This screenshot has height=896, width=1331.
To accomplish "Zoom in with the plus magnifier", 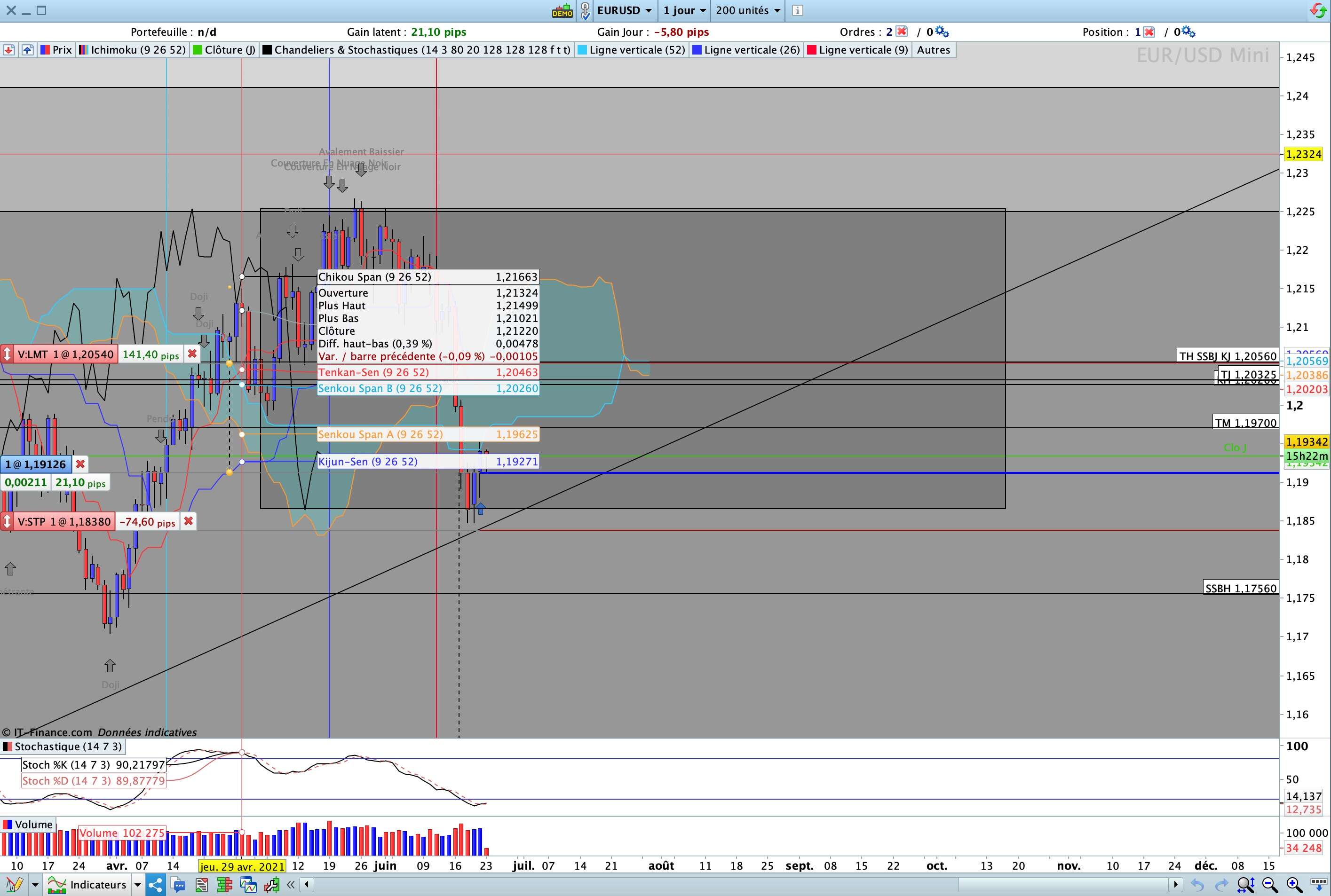I will (1294, 885).
